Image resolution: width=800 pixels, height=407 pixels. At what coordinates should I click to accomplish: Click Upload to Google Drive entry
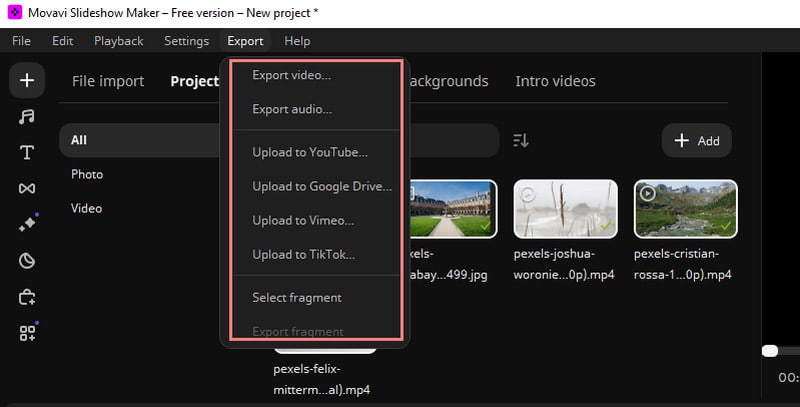click(322, 186)
